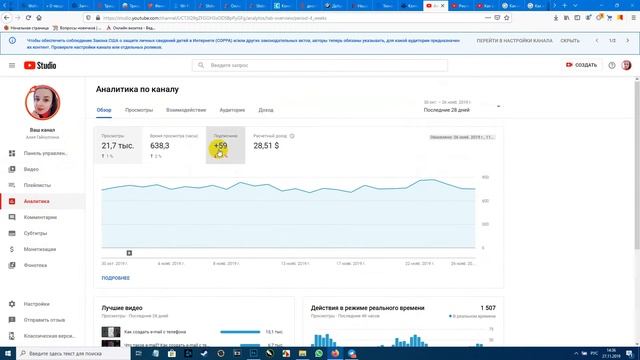Image resolution: width=640 pixels, height=360 pixels.
Task: Open the Последние 28 дней date range dropdown
Action: click(x=462, y=107)
